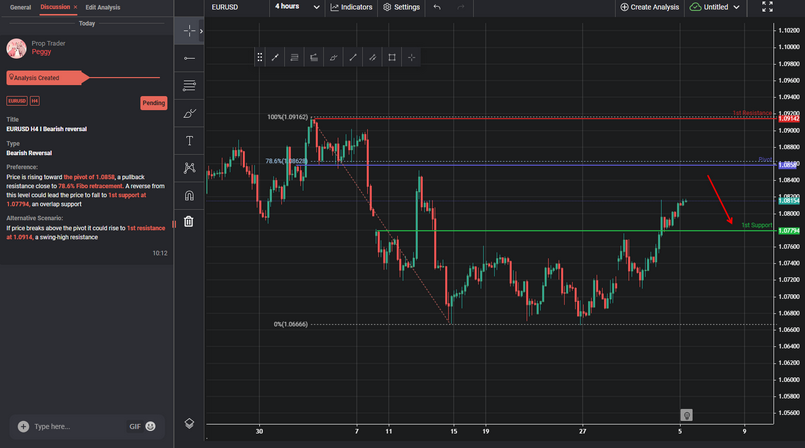Click Create Analysis button
805x448 pixels.
pos(649,7)
